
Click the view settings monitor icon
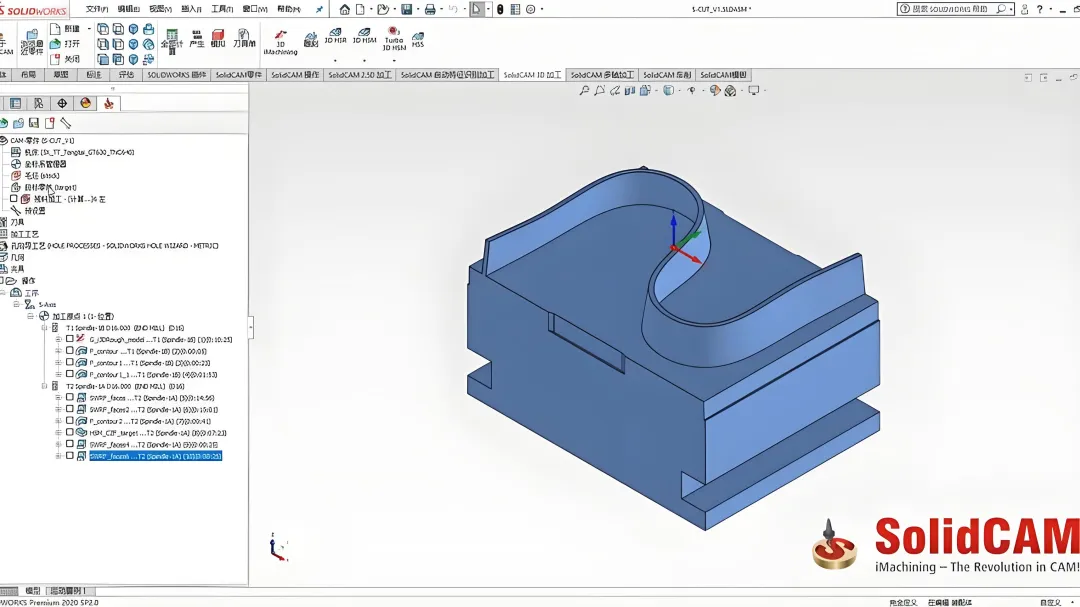[x=754, y=90]
